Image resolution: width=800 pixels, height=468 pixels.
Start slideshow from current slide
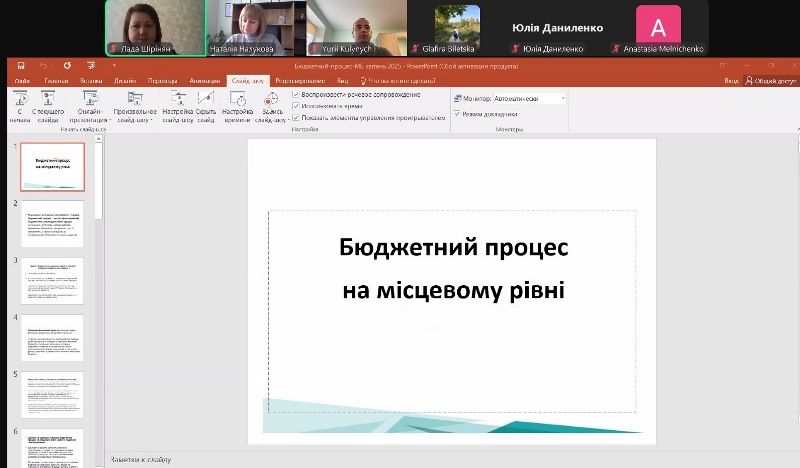tap(47, 100)
